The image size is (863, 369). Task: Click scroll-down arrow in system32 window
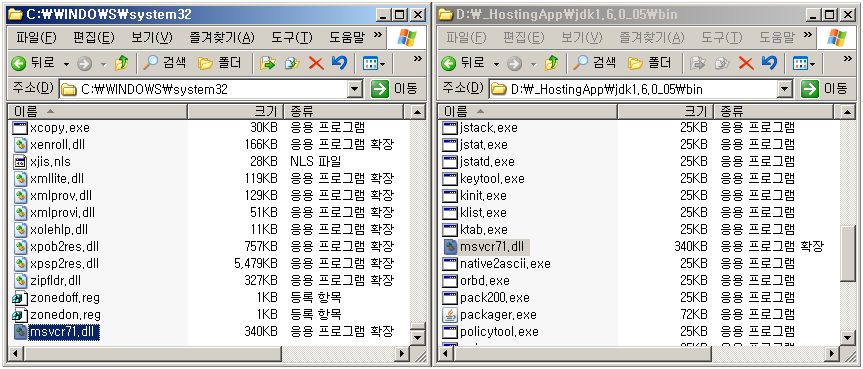418,337
